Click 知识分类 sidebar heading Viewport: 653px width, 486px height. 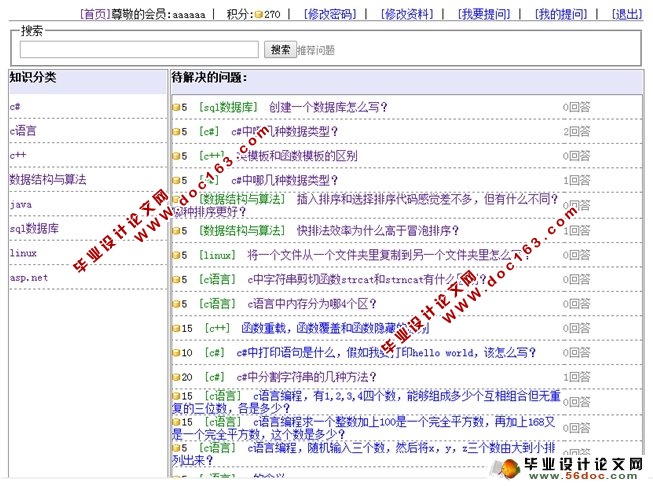tap(33, 77)
